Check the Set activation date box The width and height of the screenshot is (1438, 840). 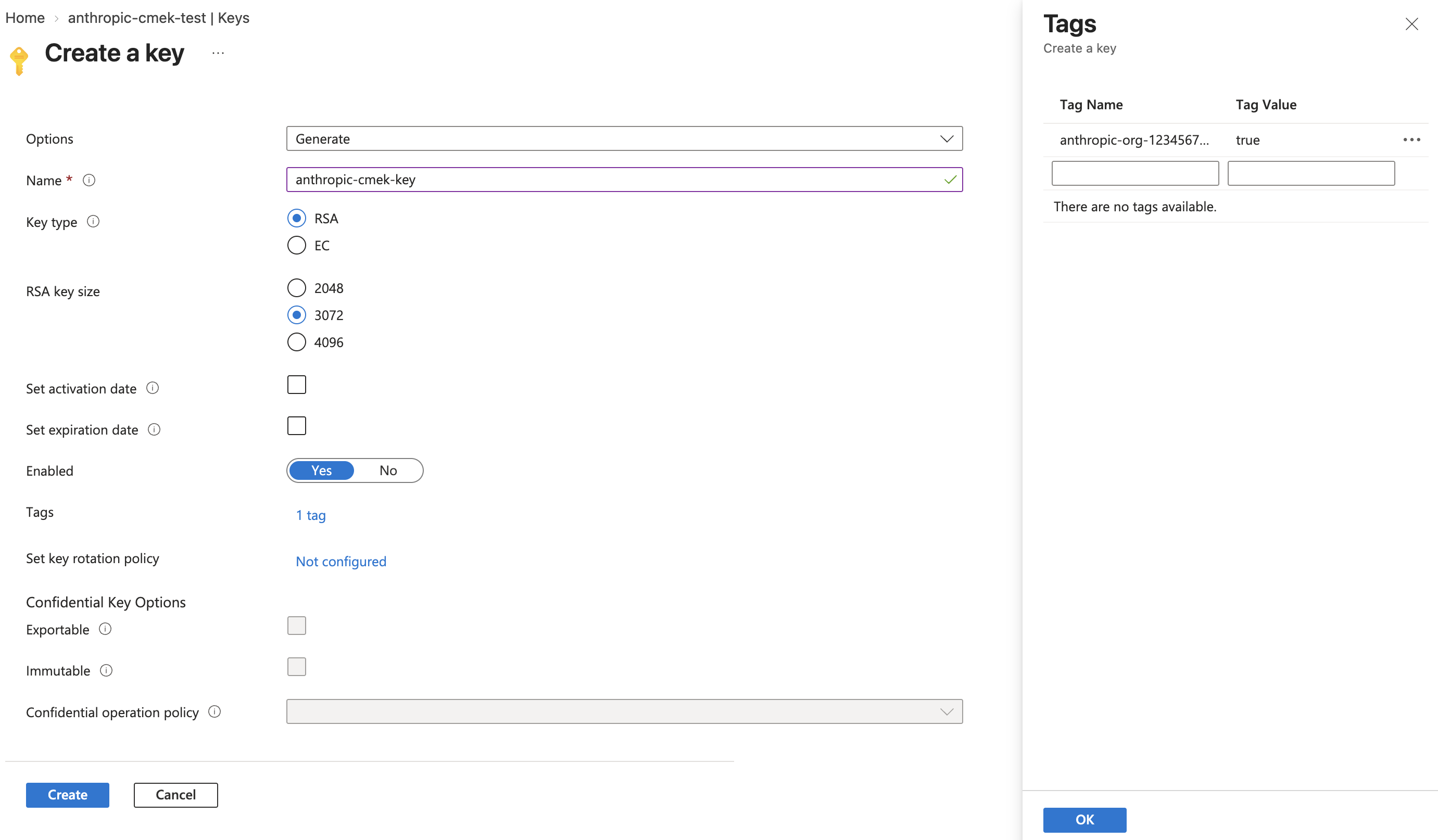coord(297,385)
